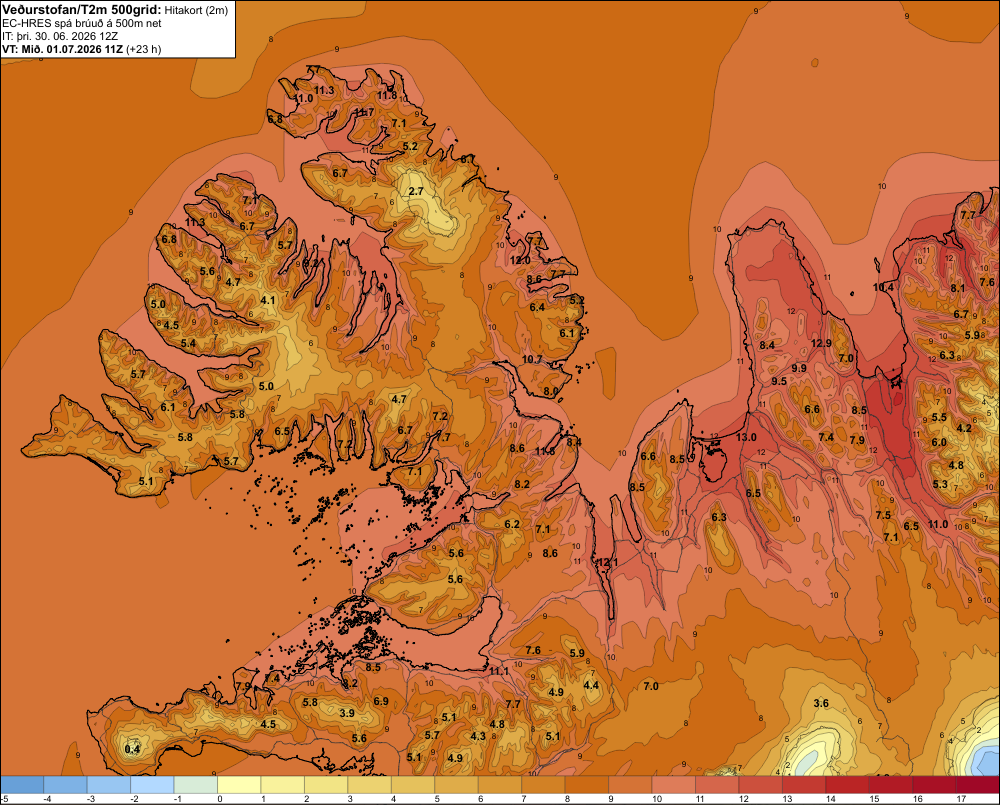This screenshot has width=1000, height=805.
Task: Select the blue -5 to -4 legend swatch
Action: 23,785
